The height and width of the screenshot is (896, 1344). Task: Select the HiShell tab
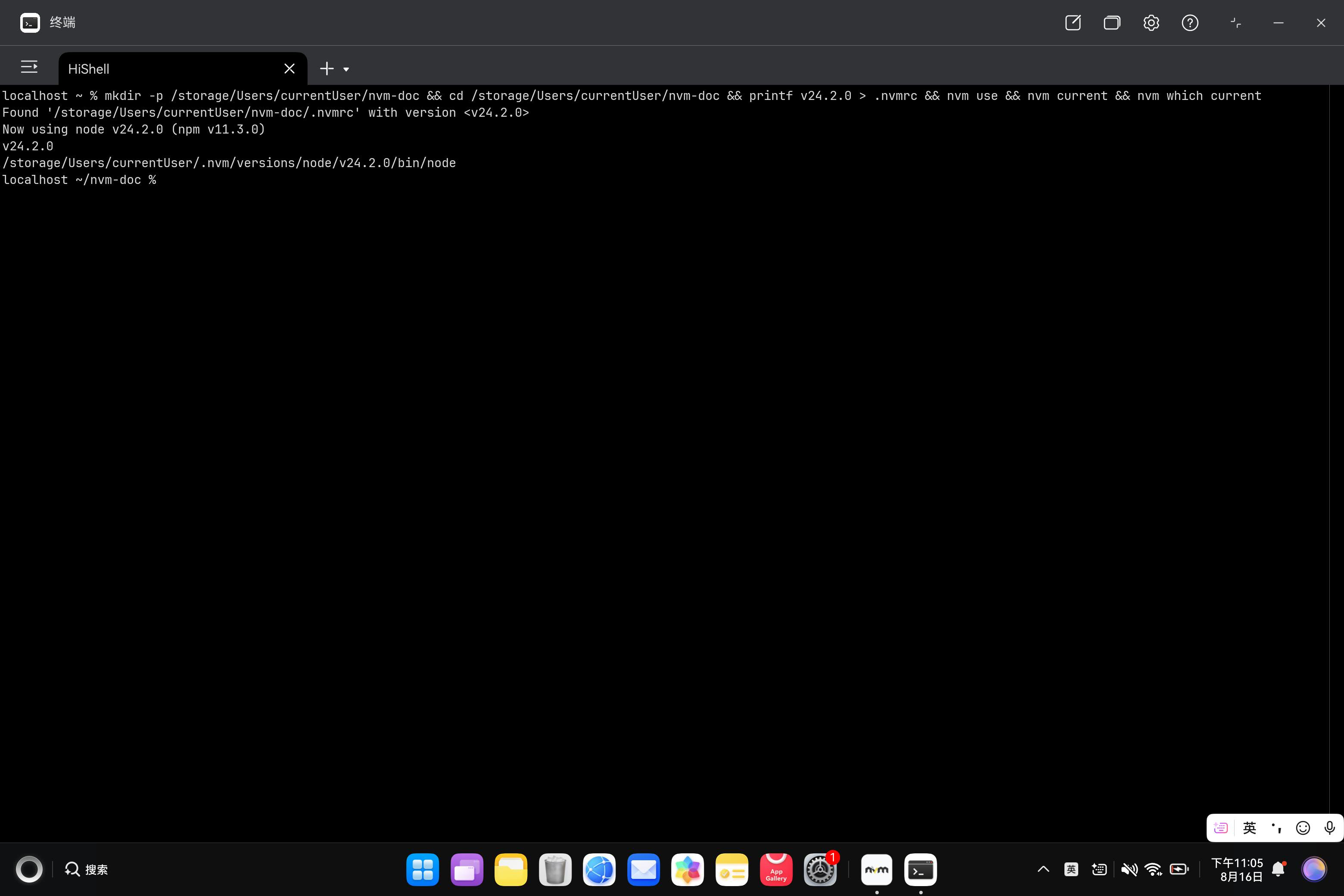tap(183, 68)
